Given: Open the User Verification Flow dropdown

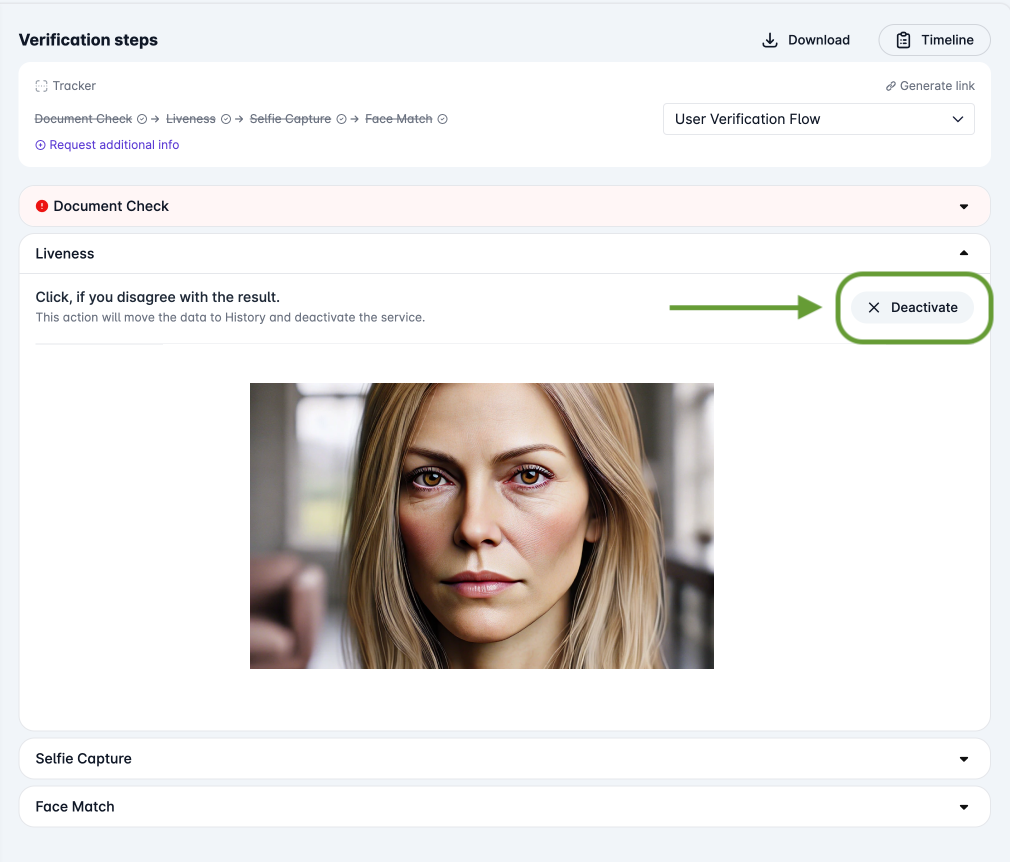Looking at the screenshot, I should point(818,119).
